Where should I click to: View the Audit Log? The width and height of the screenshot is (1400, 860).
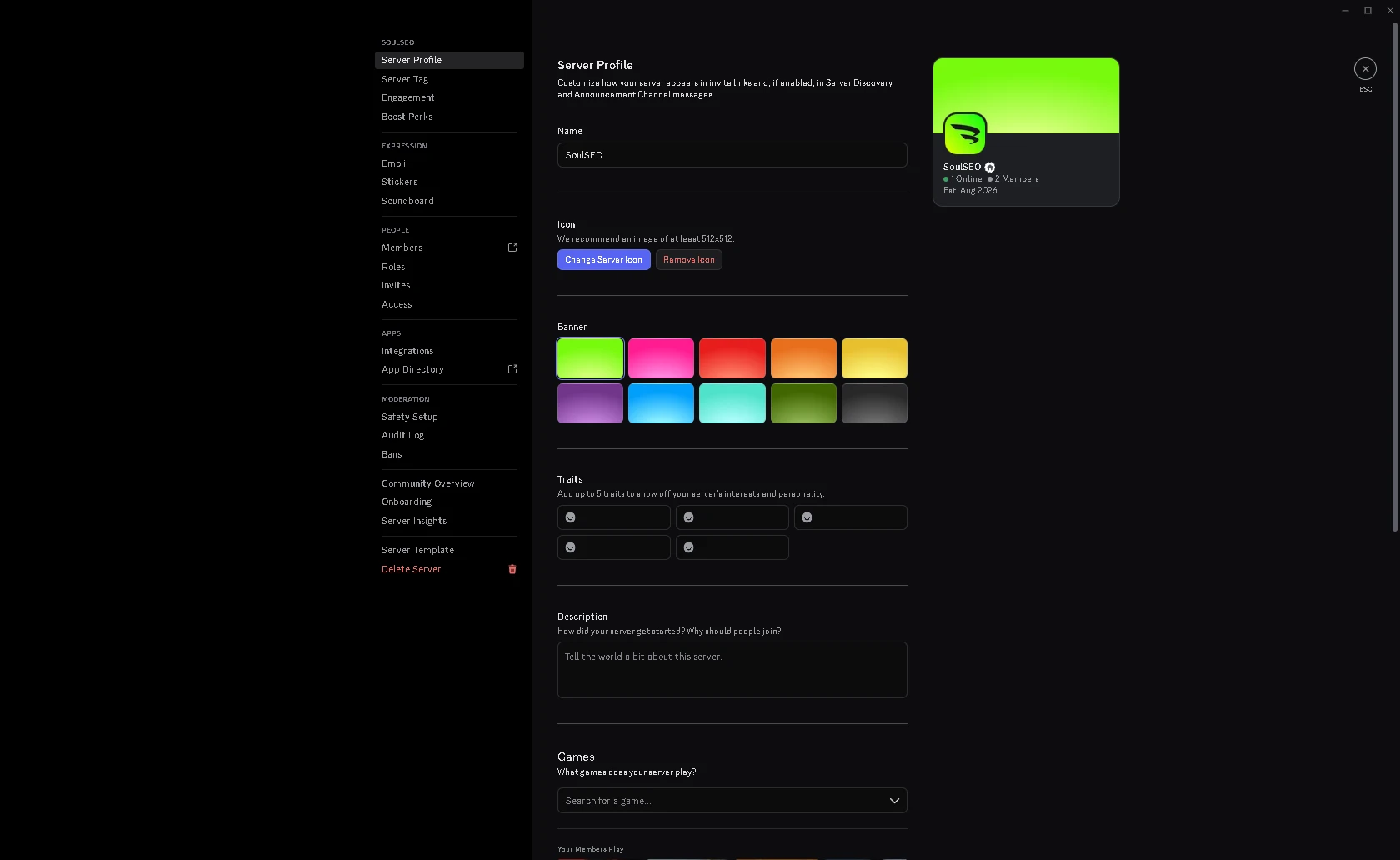click(449, 435)
